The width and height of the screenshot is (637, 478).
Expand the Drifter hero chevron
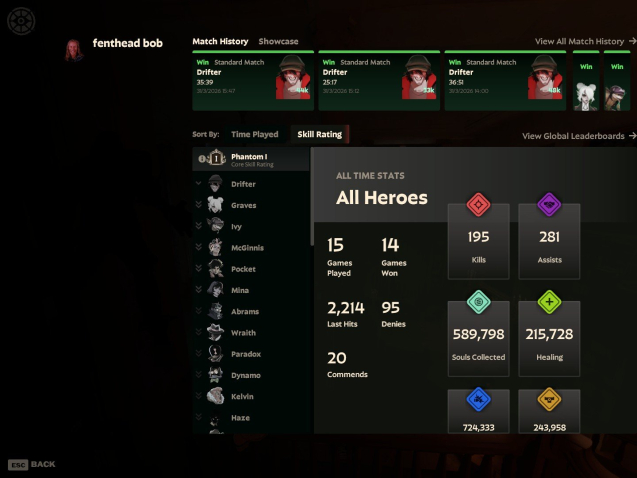(199, 183)
